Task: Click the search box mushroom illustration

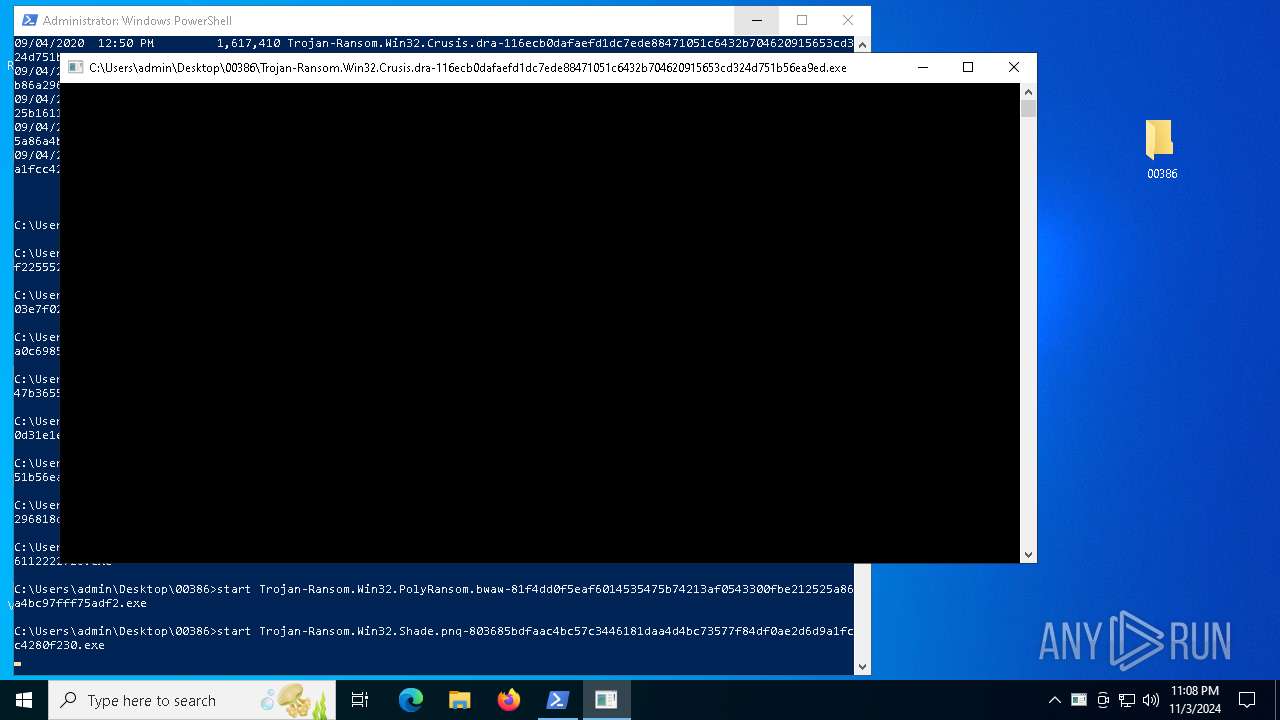Action: tap(293, 700)
